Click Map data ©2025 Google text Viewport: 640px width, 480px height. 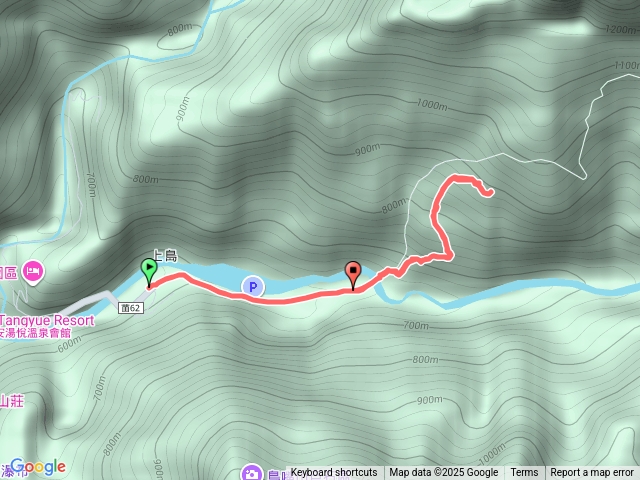point(444,473)
